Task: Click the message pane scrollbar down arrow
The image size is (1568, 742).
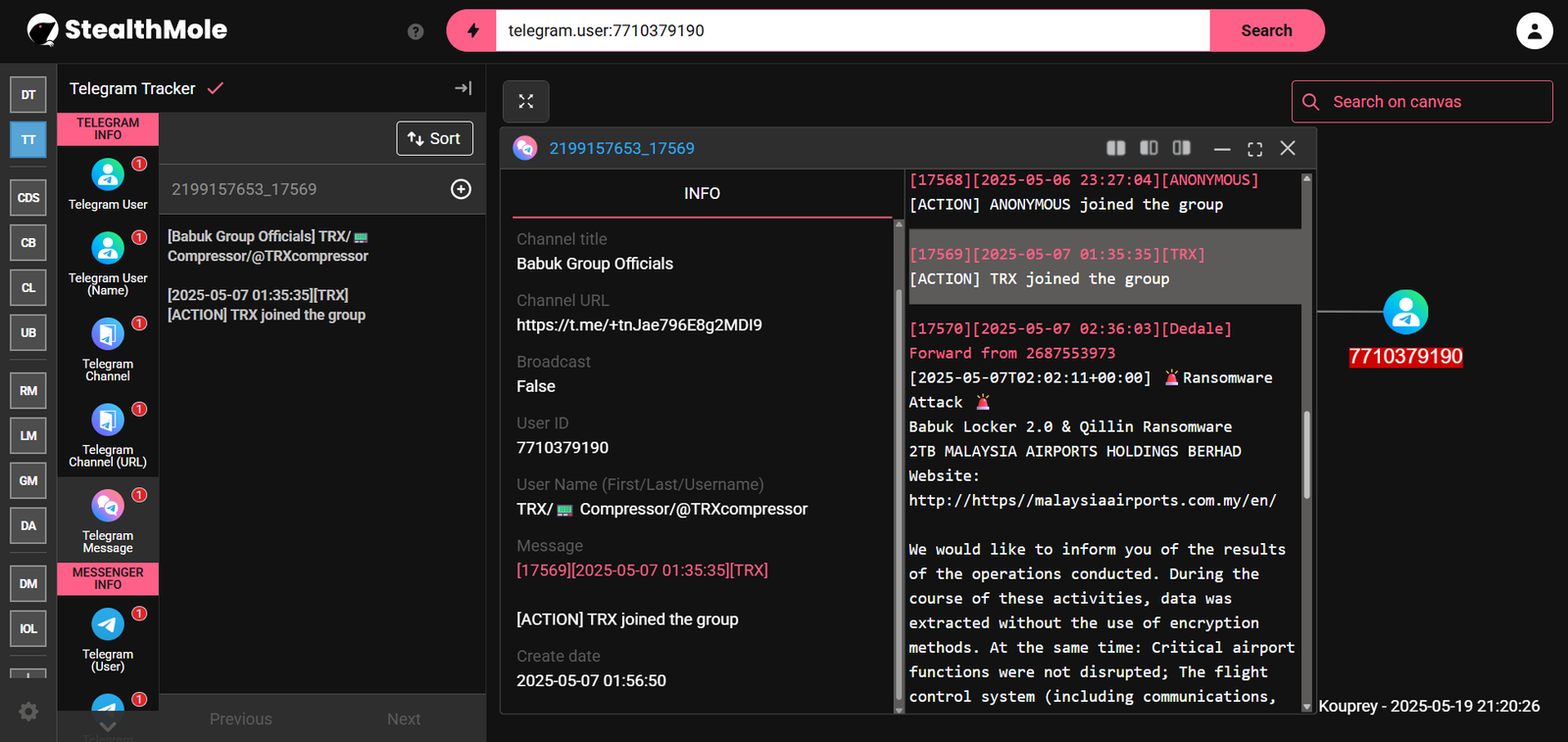Action: coord(1306,706)
